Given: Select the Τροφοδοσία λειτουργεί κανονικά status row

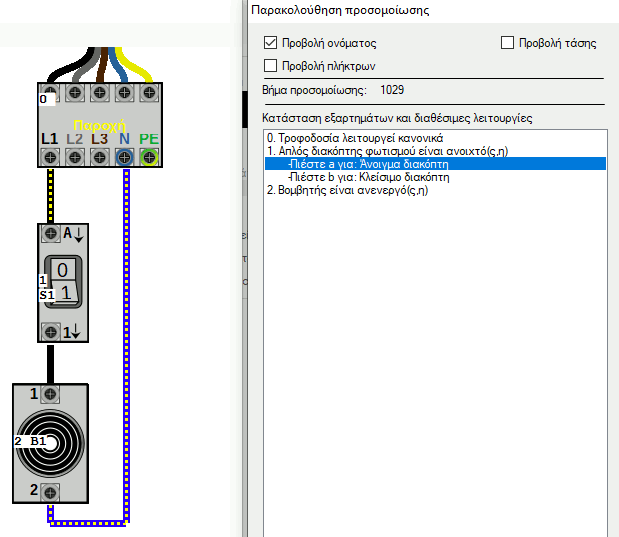Looking at the screenshot, I should click(354, 137).
